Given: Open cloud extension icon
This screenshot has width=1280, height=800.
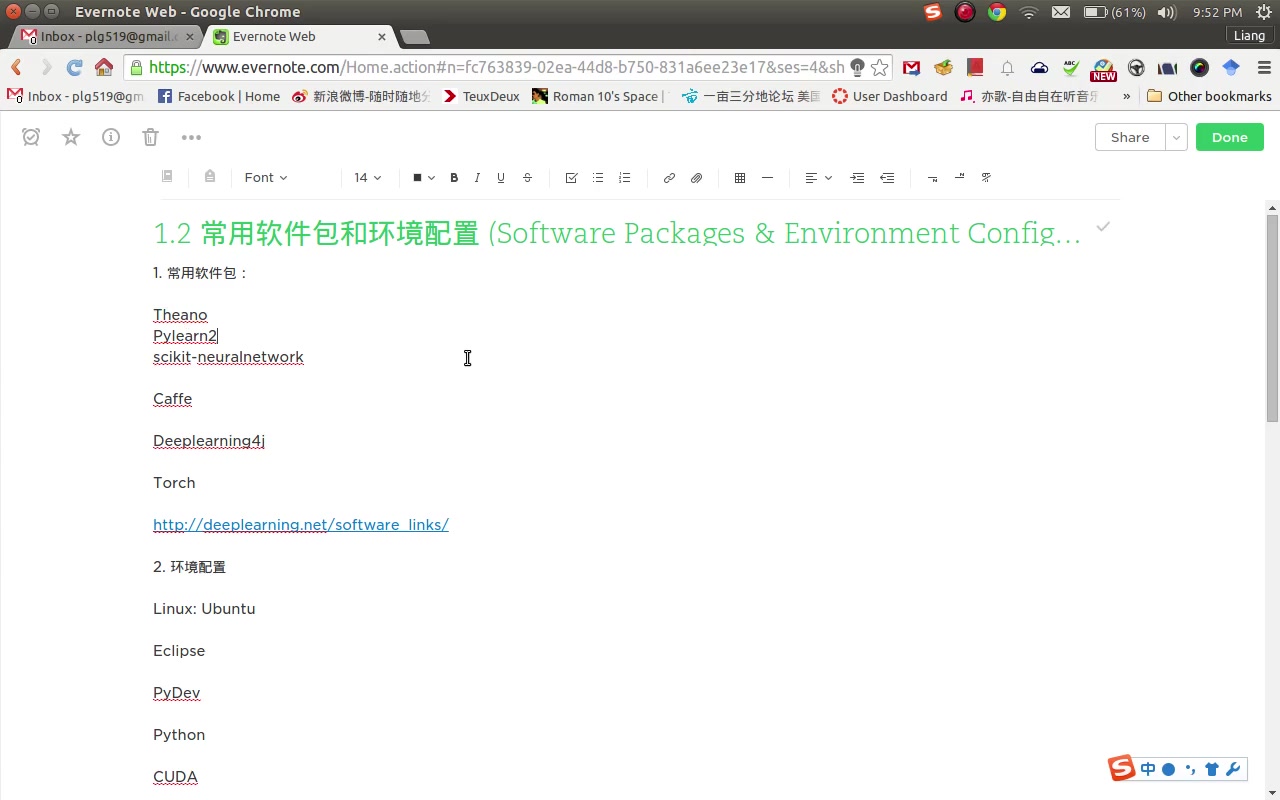Looking at the screenshot, I should click(1039, 67).
